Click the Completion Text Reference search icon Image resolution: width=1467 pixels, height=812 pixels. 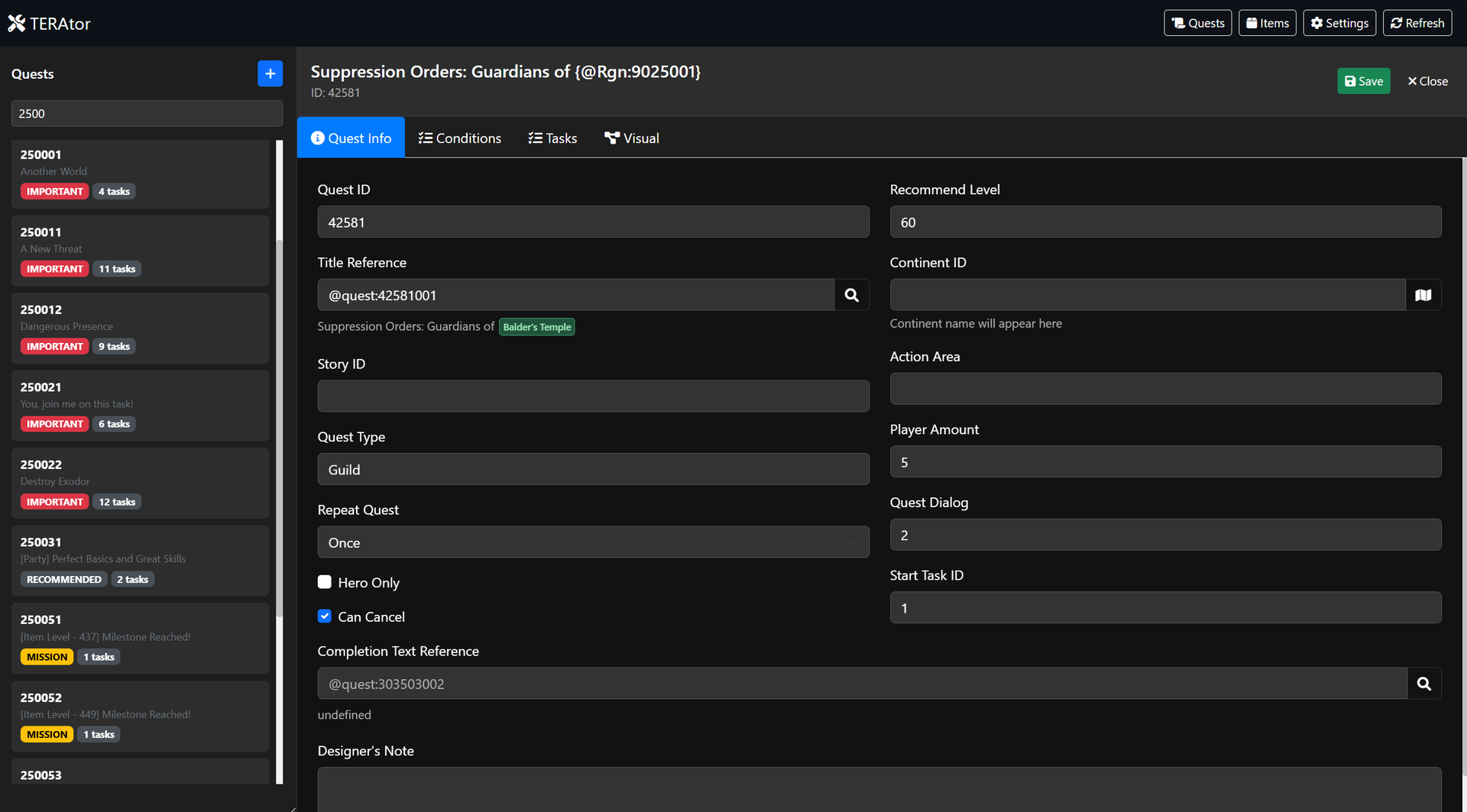[1423, 684]
